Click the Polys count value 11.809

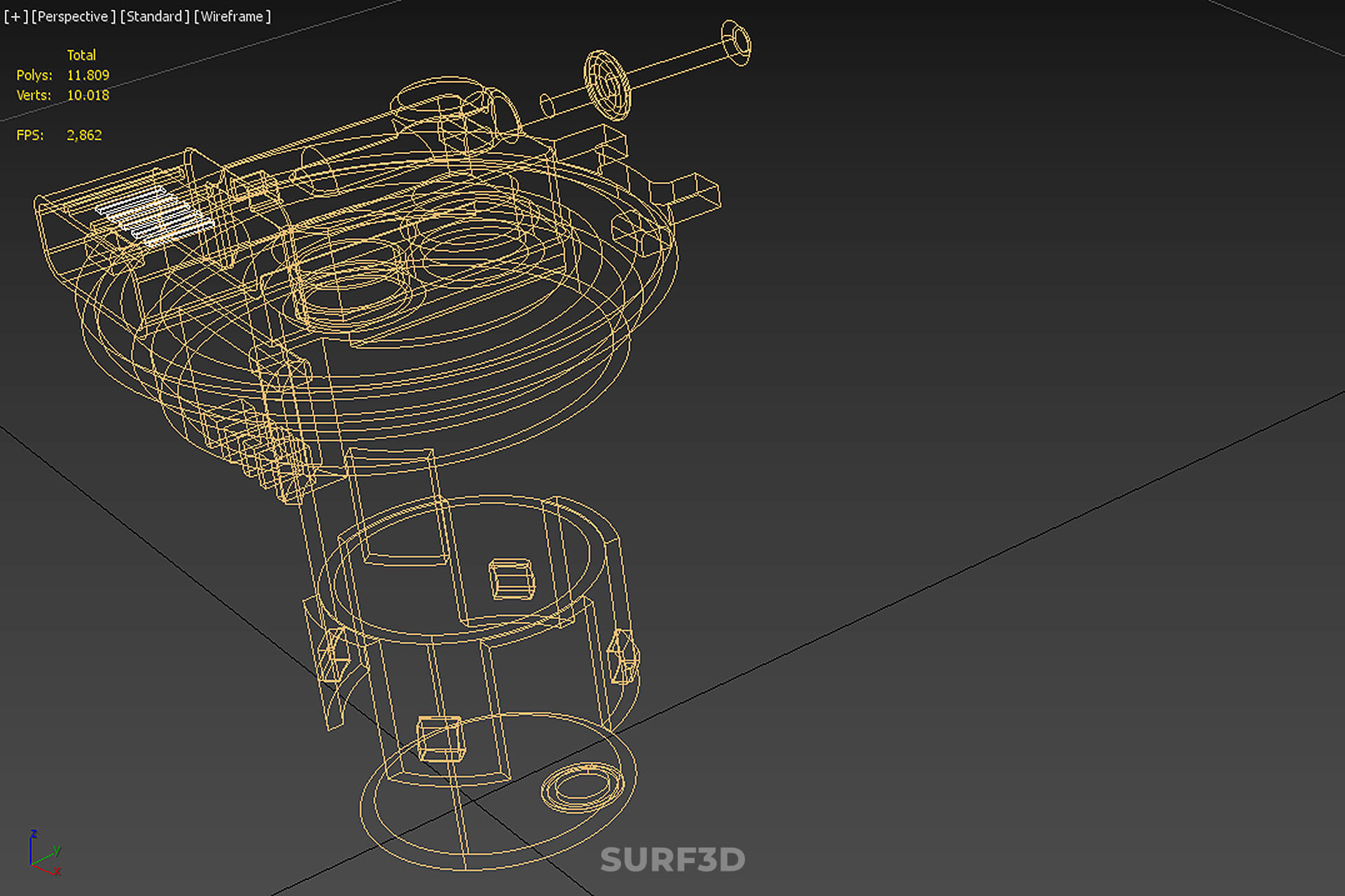[x=88, y=75]
